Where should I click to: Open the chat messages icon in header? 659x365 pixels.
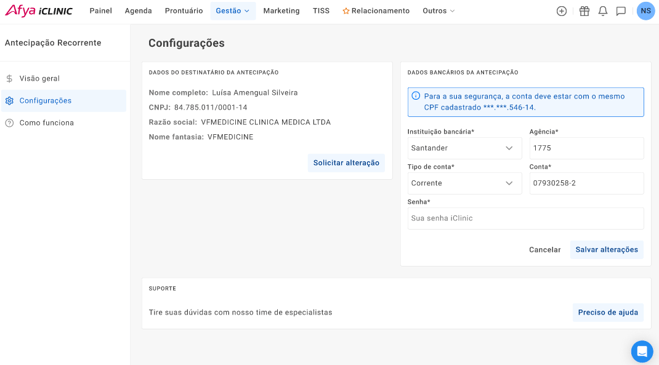coord(621,11)
